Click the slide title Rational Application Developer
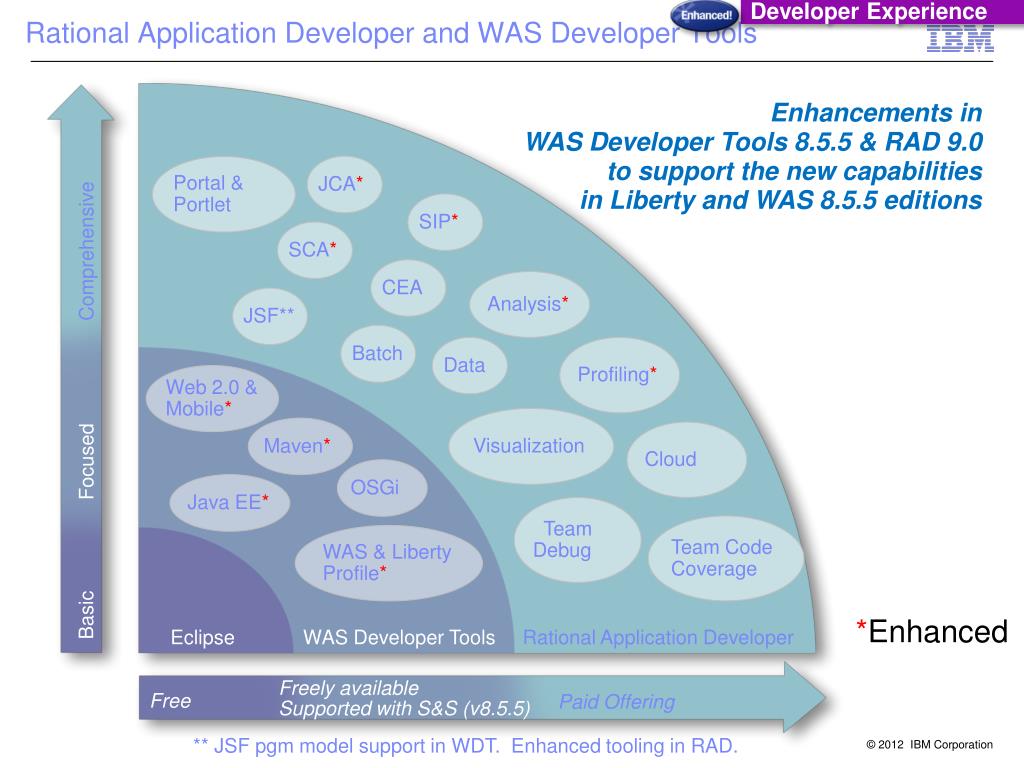1024x768 pixels. [x=391, y=33]
